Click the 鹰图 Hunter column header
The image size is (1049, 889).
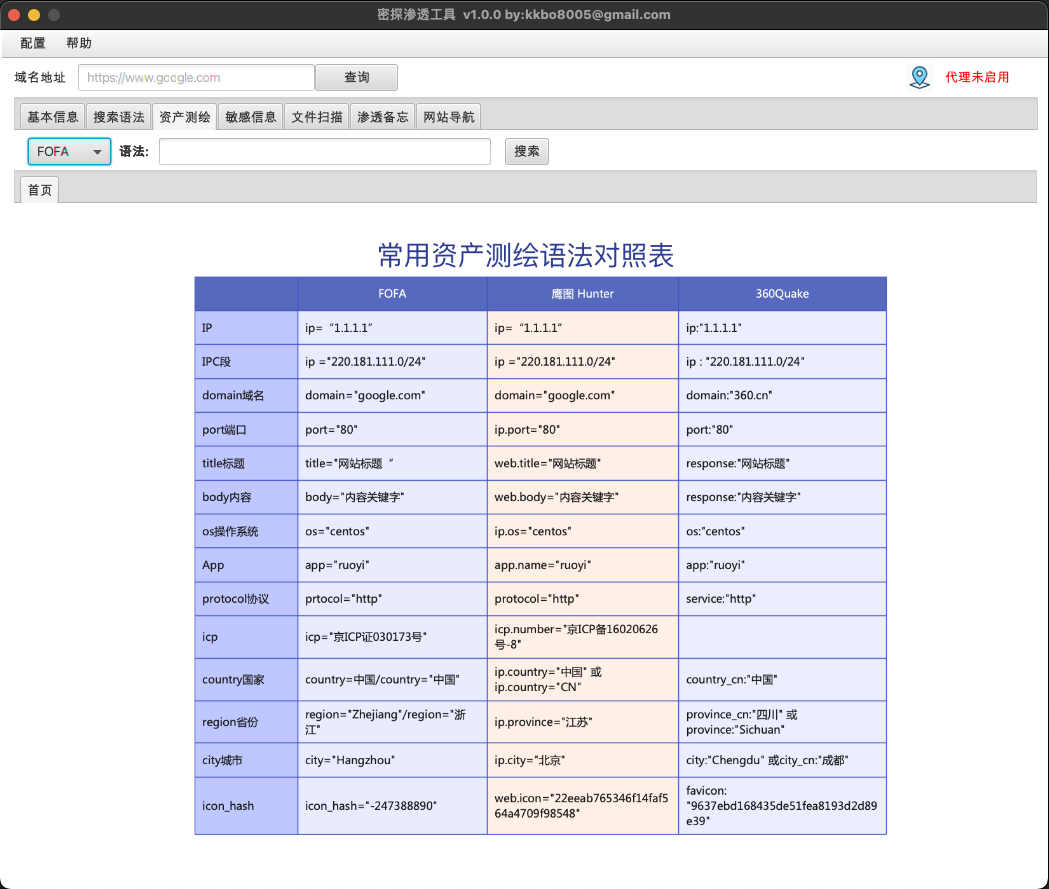pyautogui.click(x=583, y=294)
